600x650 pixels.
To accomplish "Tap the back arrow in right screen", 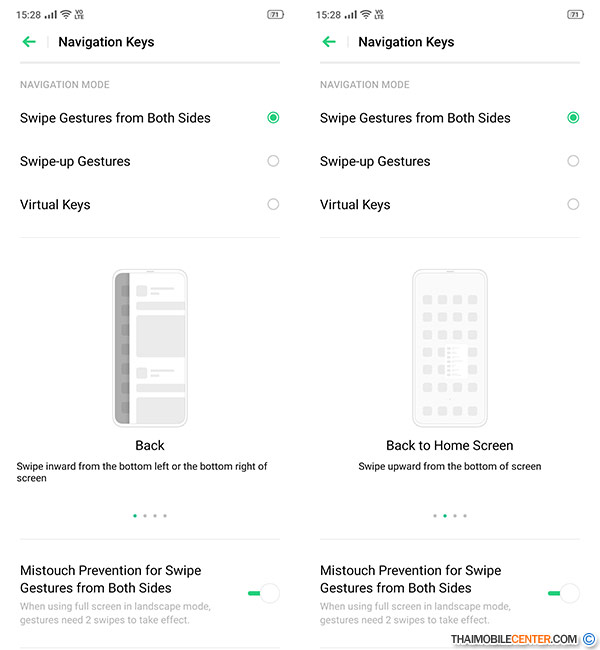I will [x=329, y=41].
